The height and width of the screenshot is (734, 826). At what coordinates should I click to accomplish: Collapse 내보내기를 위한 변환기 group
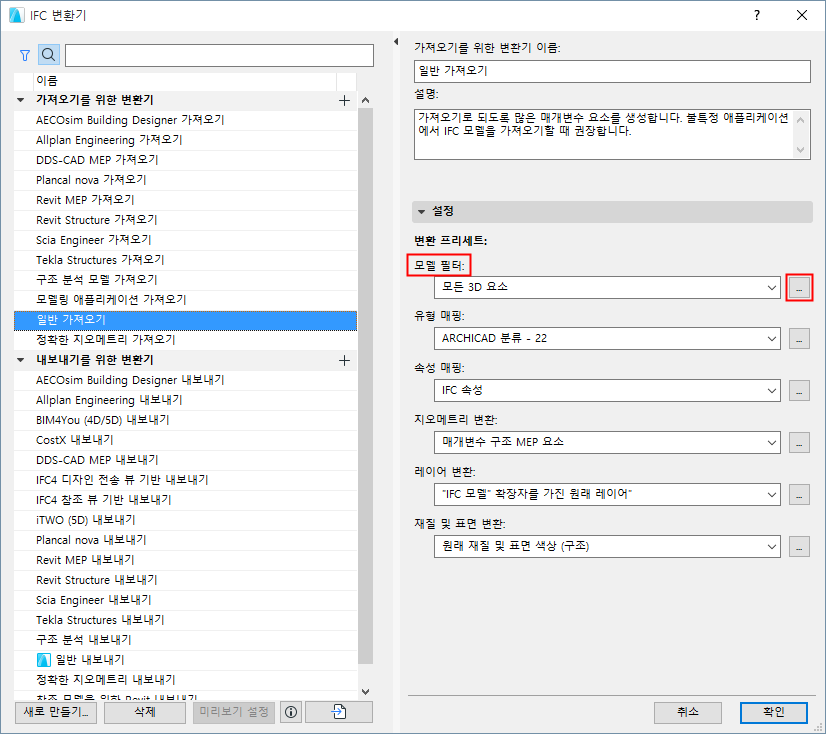pyautogui.click(x=21, y=360)
